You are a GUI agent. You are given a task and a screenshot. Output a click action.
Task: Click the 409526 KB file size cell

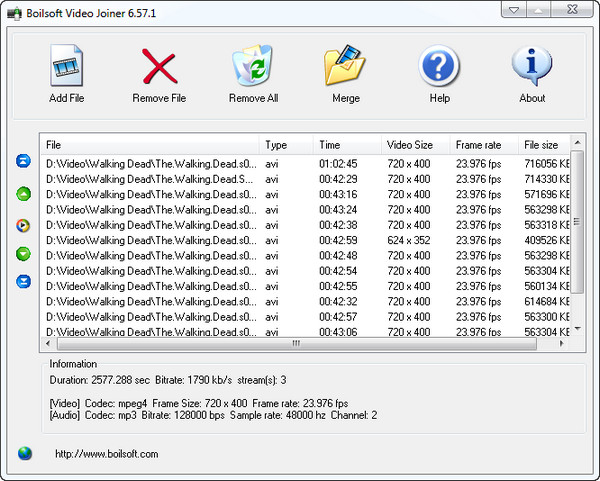click(547, 240)
